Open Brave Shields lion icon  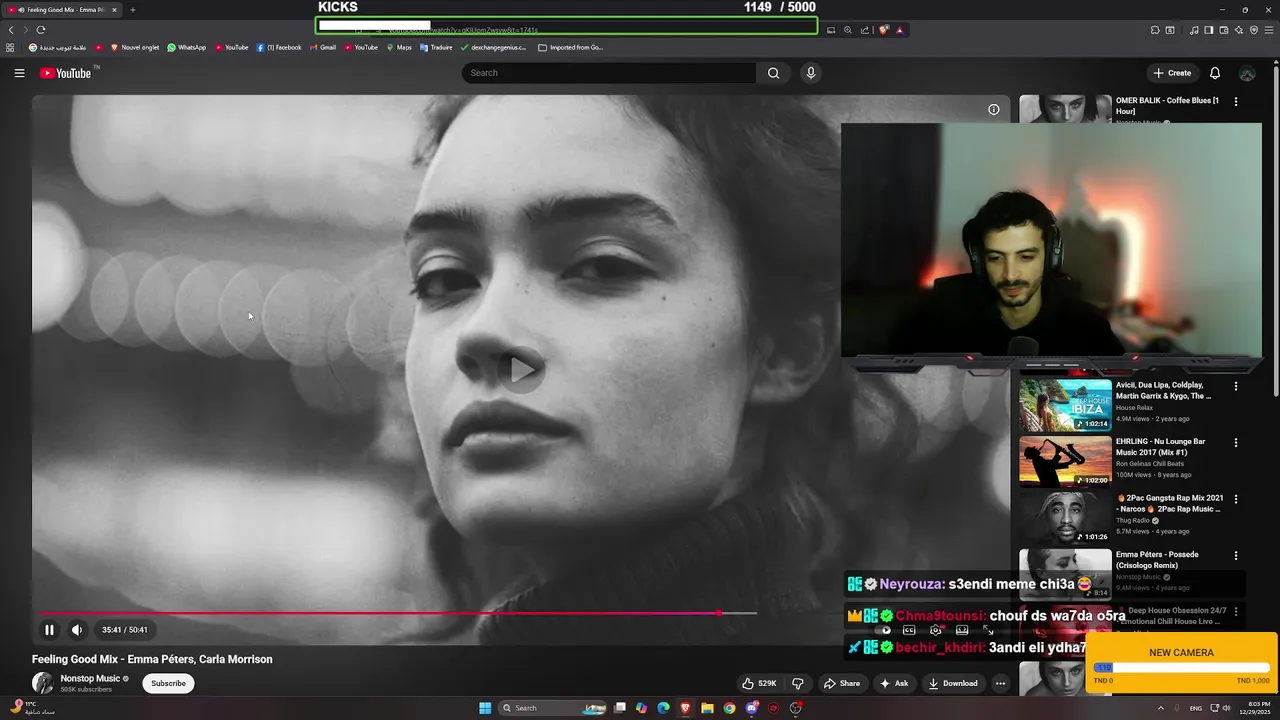coord(883,30)
